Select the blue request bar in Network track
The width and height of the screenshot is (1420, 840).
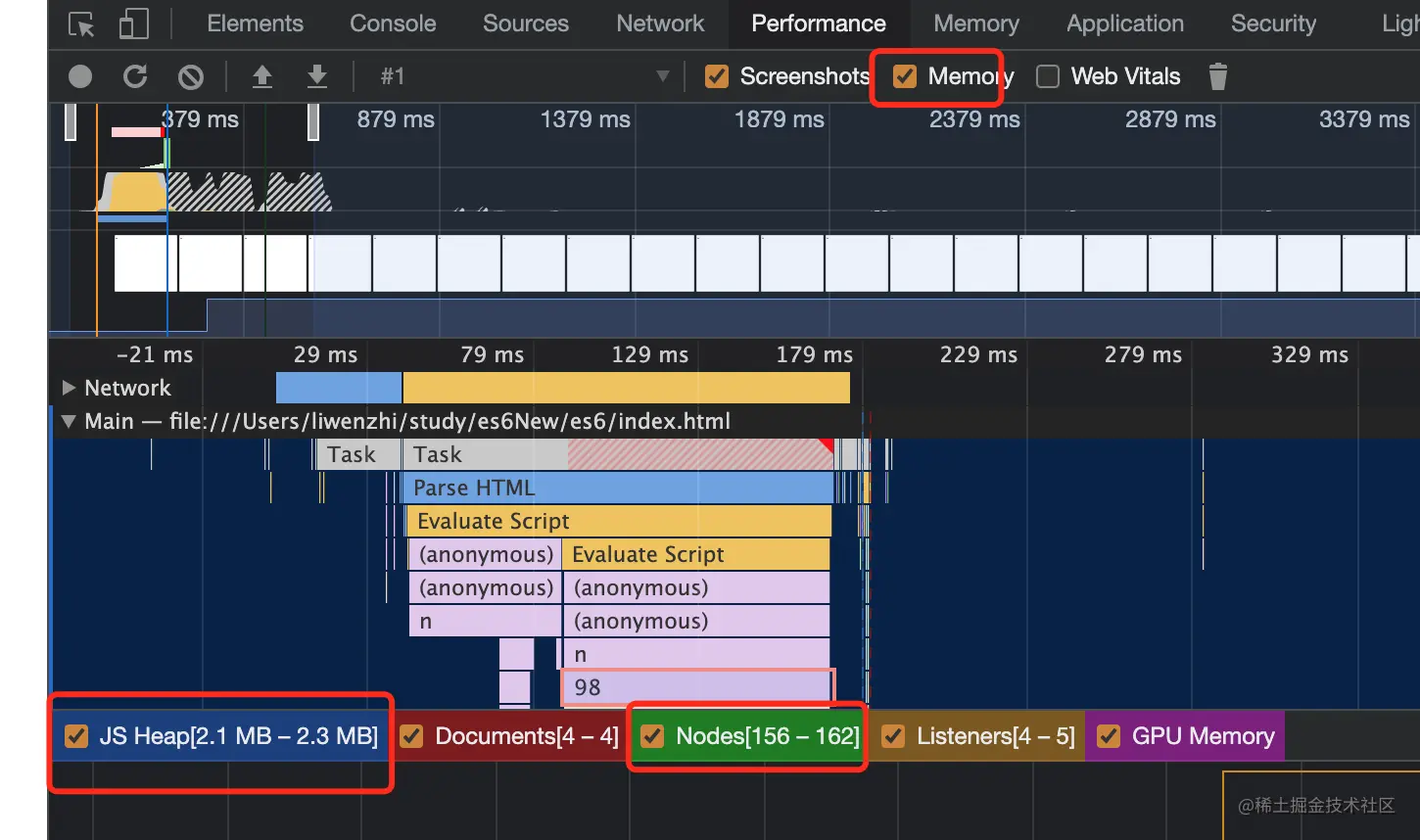tap(339, 388)
